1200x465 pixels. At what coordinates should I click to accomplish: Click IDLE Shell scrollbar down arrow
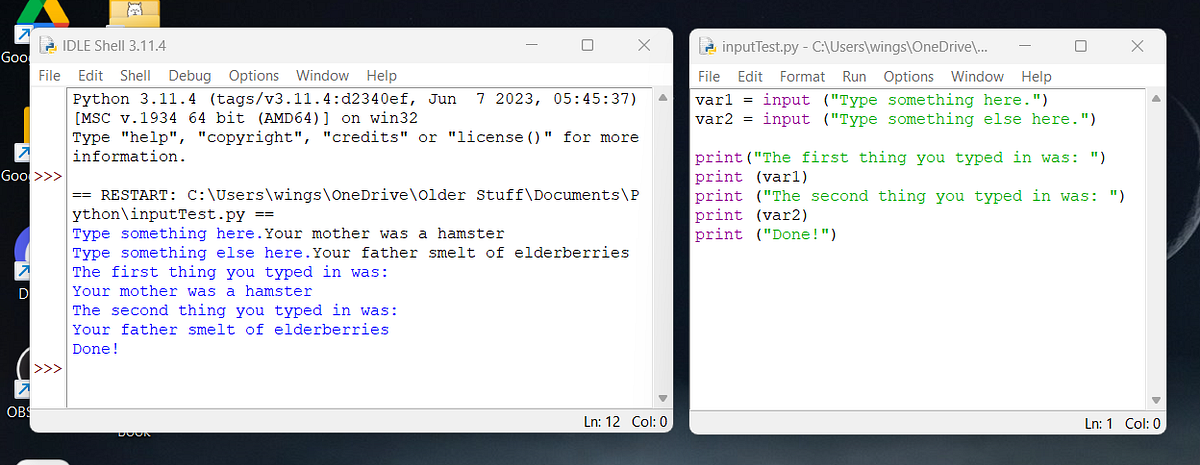[x=661, y=399]
